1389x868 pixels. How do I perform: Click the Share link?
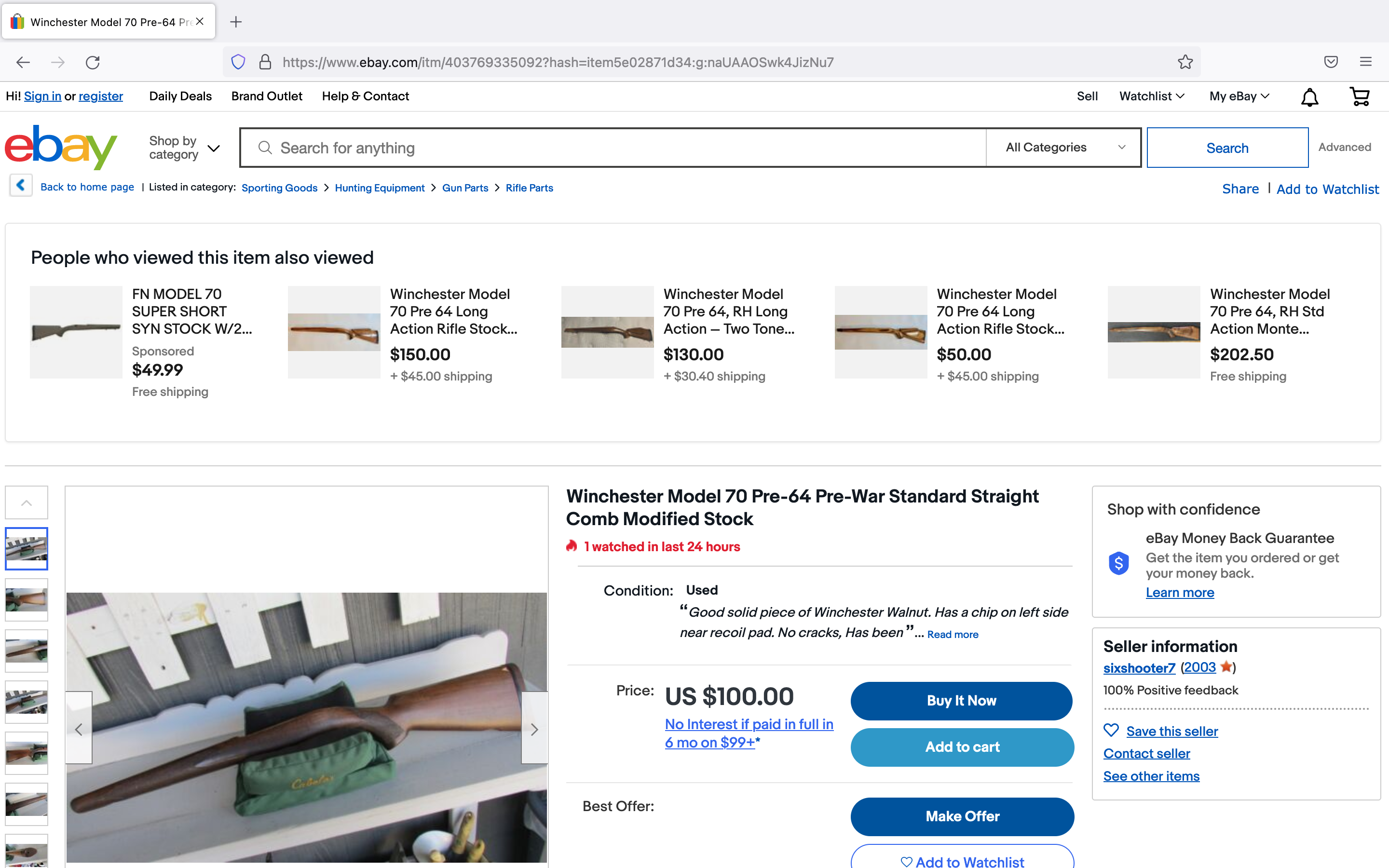1240,189
